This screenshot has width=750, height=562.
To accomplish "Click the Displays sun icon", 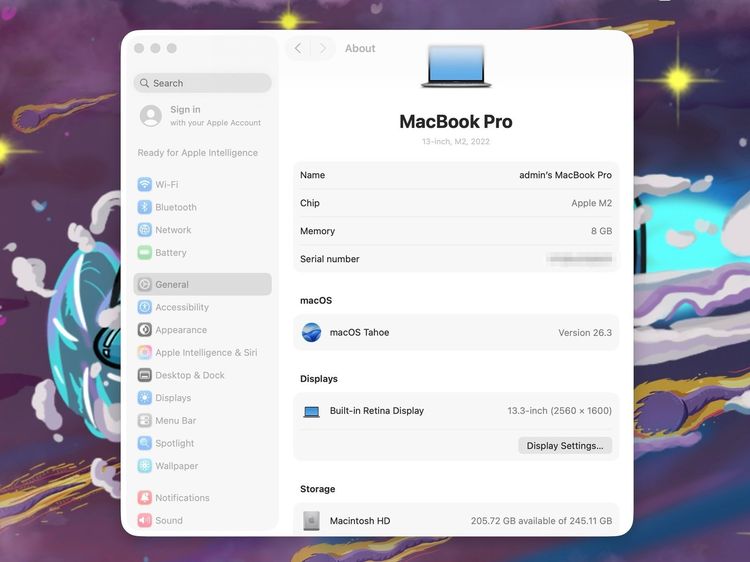I will [144, 398].
